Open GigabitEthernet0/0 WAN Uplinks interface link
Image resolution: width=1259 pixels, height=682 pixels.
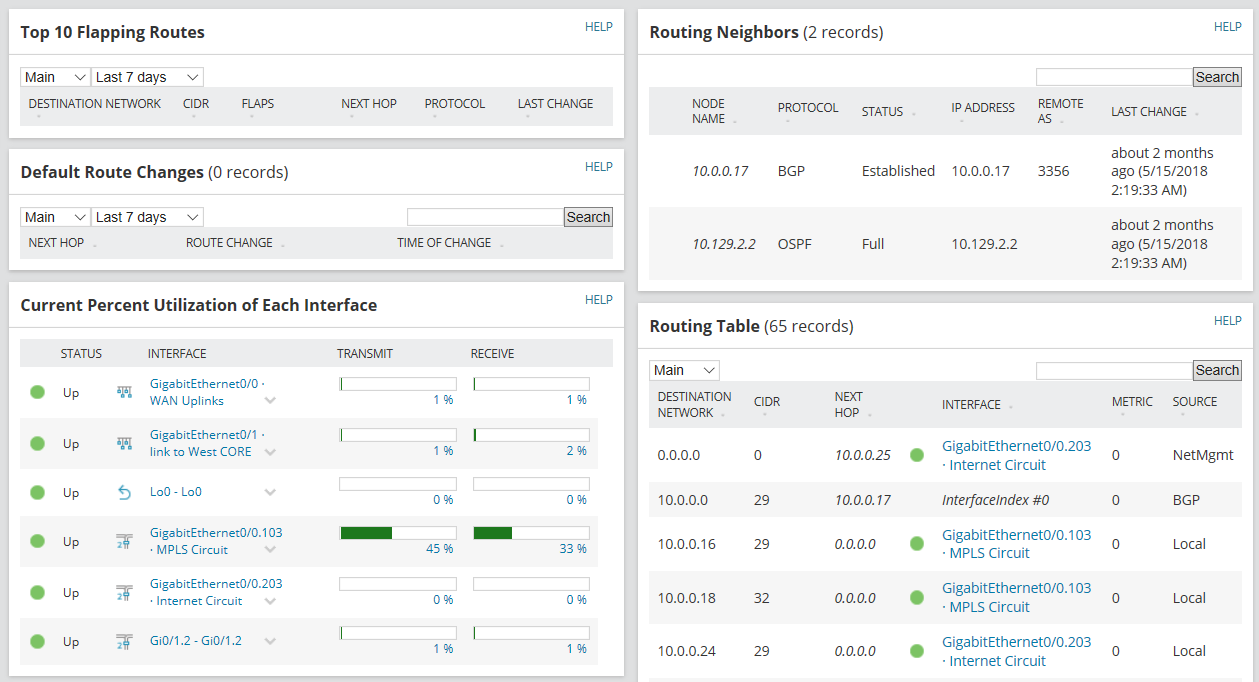(x=206, y=392)
